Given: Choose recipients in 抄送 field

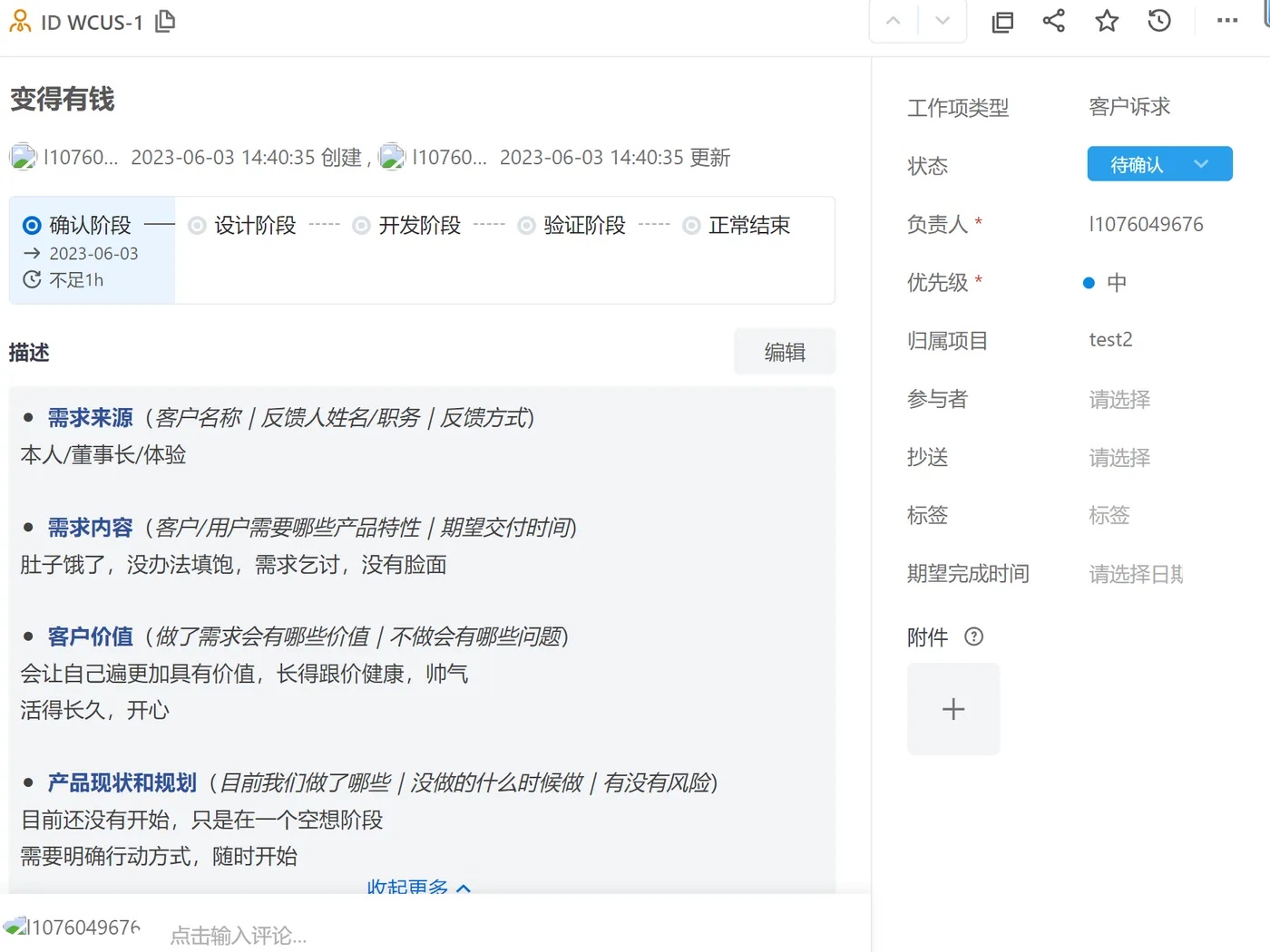Looking at the screenshot, I should click(1119, 457).
